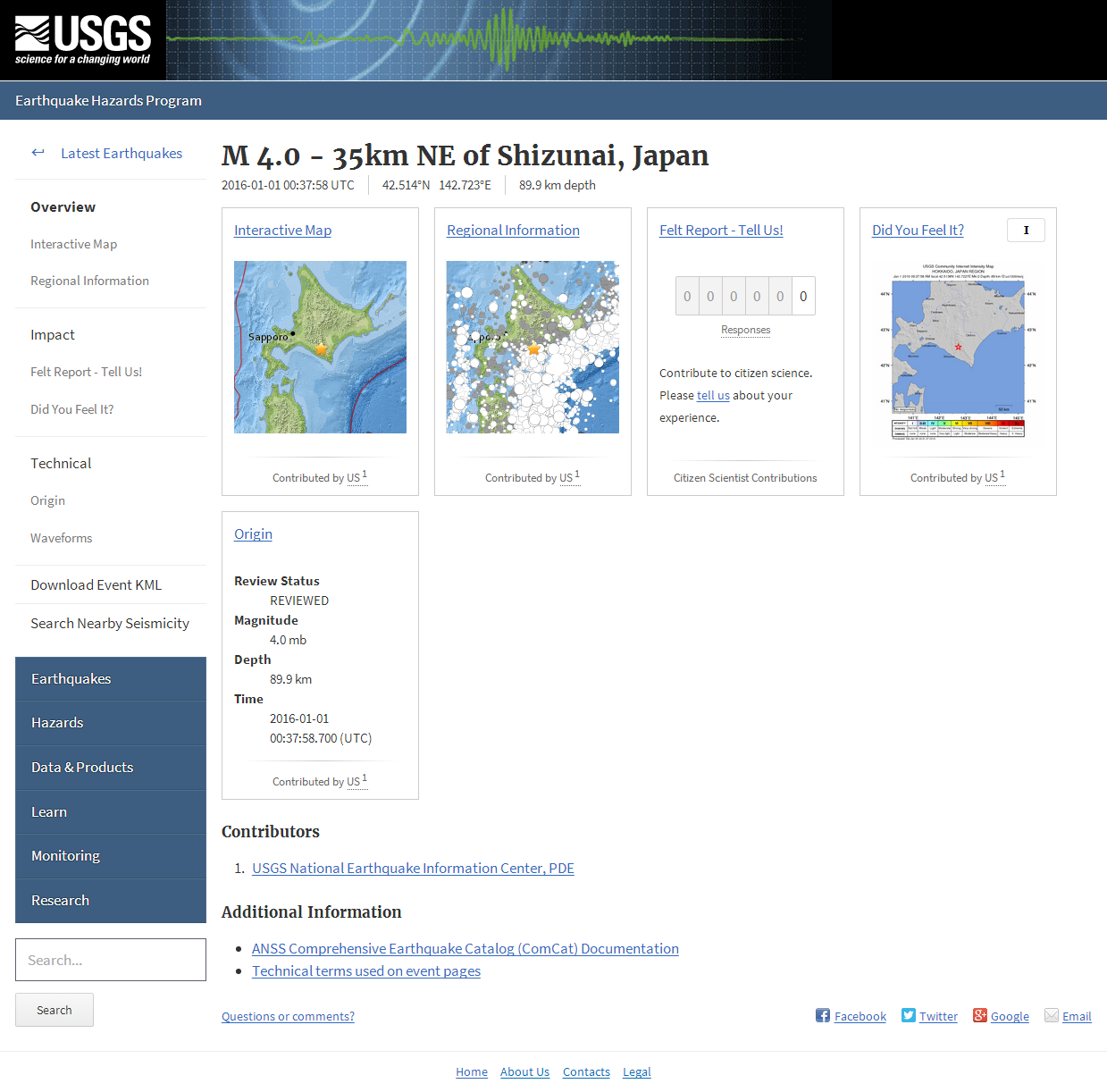Open the Interactive Map card title link
The image size is (1107, 1092).
(282, 230)
